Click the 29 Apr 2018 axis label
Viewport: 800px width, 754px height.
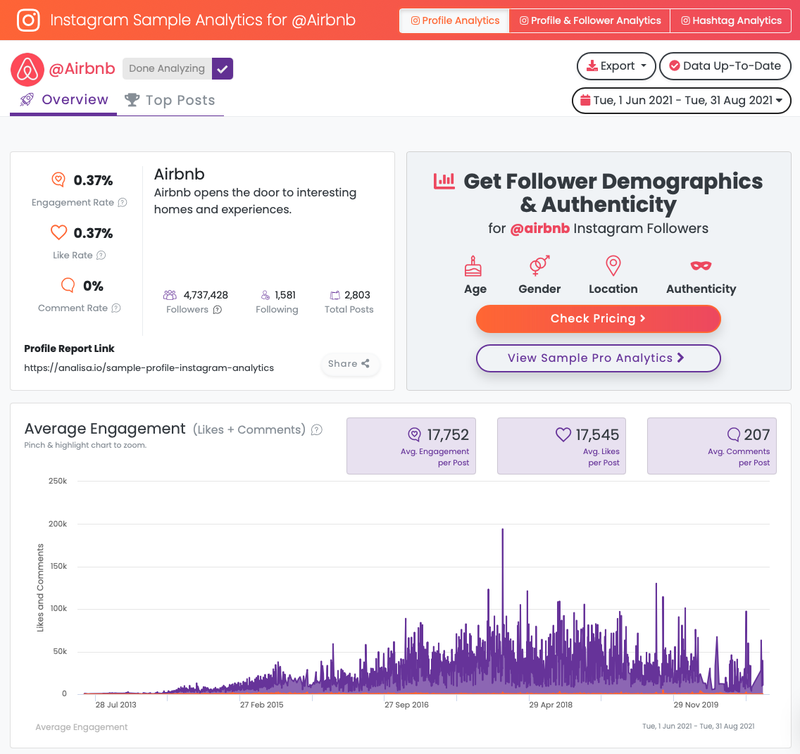(551, 705)
